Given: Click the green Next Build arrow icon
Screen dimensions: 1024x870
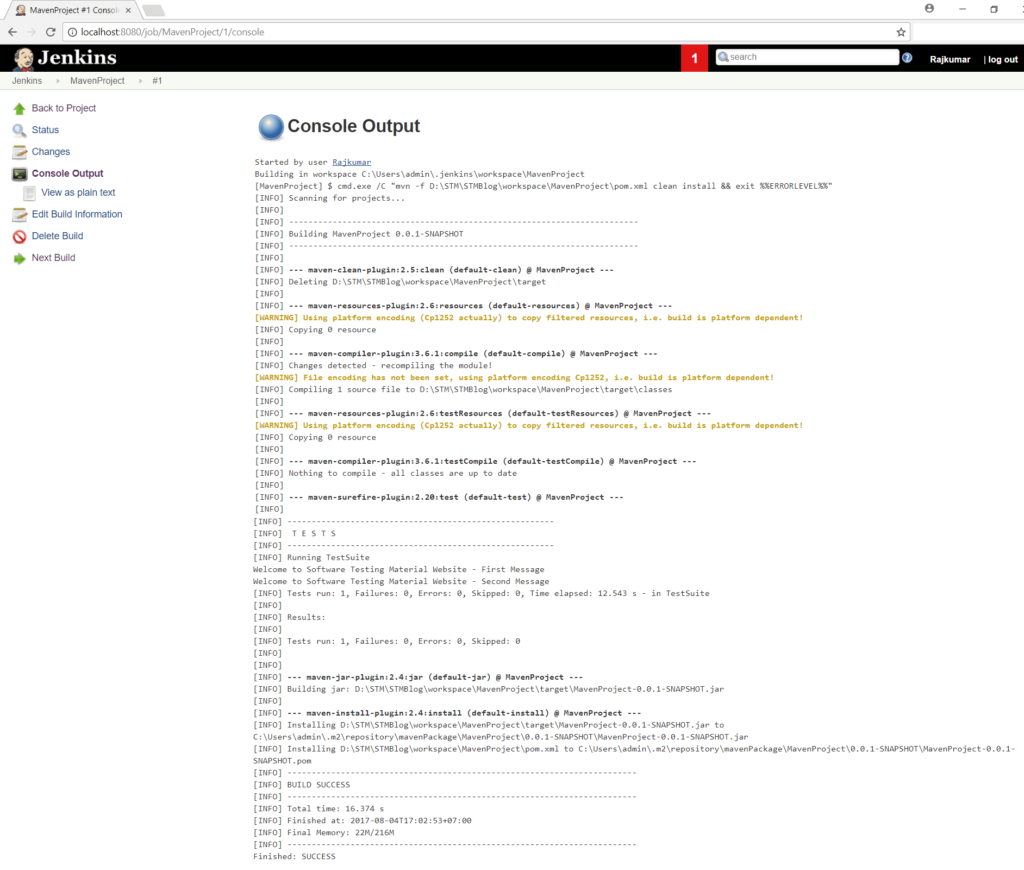Looking at the screenshot, I should [18, 257].
